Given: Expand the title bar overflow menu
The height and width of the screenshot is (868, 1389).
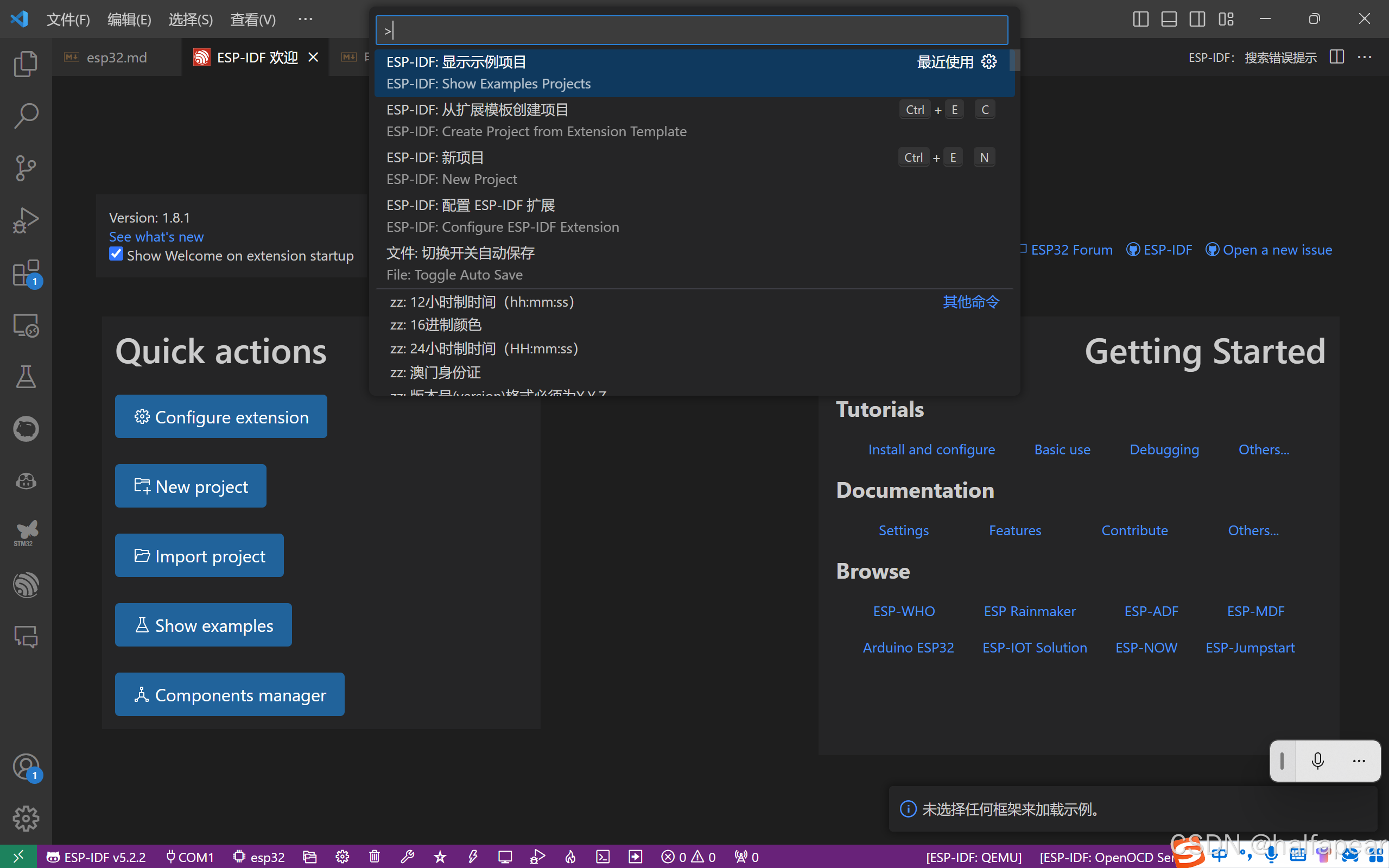Looking at the screenshot, I should click(x=306, y=19).
